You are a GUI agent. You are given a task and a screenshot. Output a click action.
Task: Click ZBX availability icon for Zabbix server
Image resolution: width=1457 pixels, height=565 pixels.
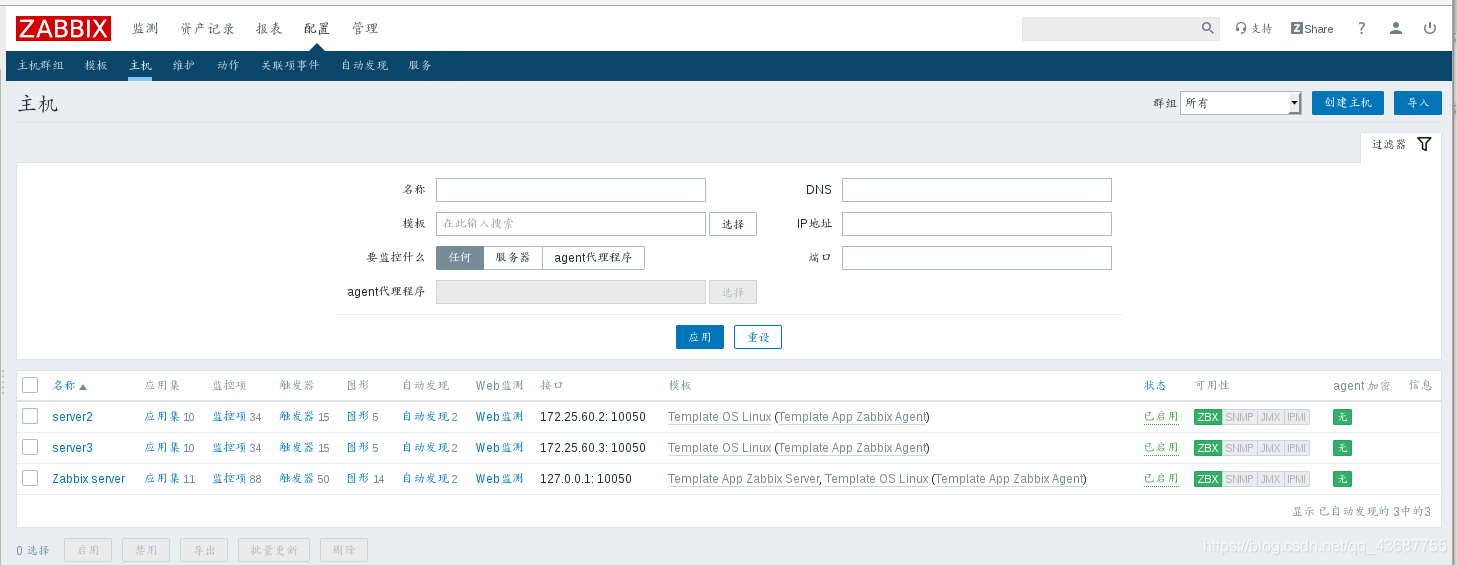pos(1208,479)
